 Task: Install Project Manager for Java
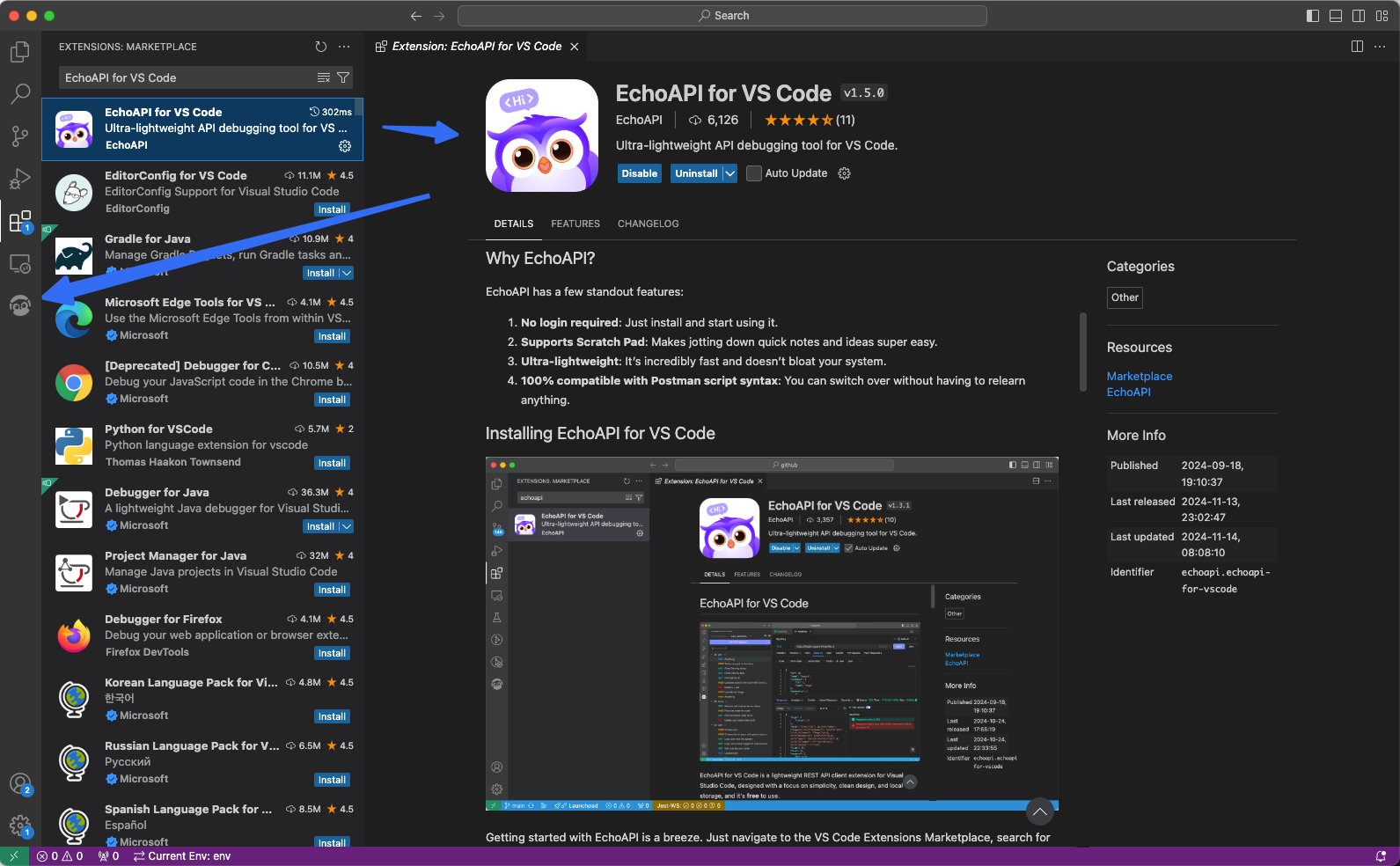(332, 590)
